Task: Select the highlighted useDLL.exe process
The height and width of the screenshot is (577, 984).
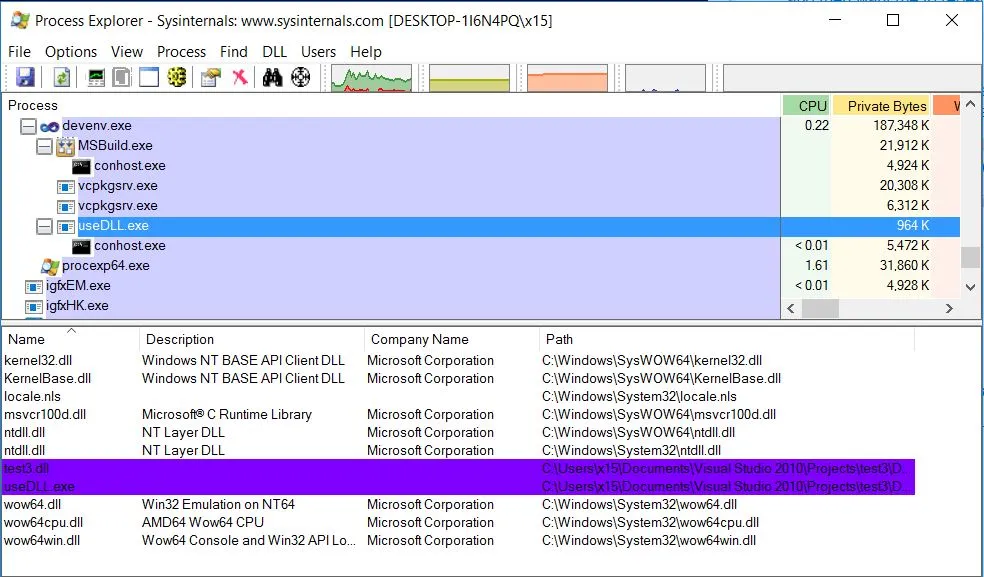Action: tap(113, 225)
